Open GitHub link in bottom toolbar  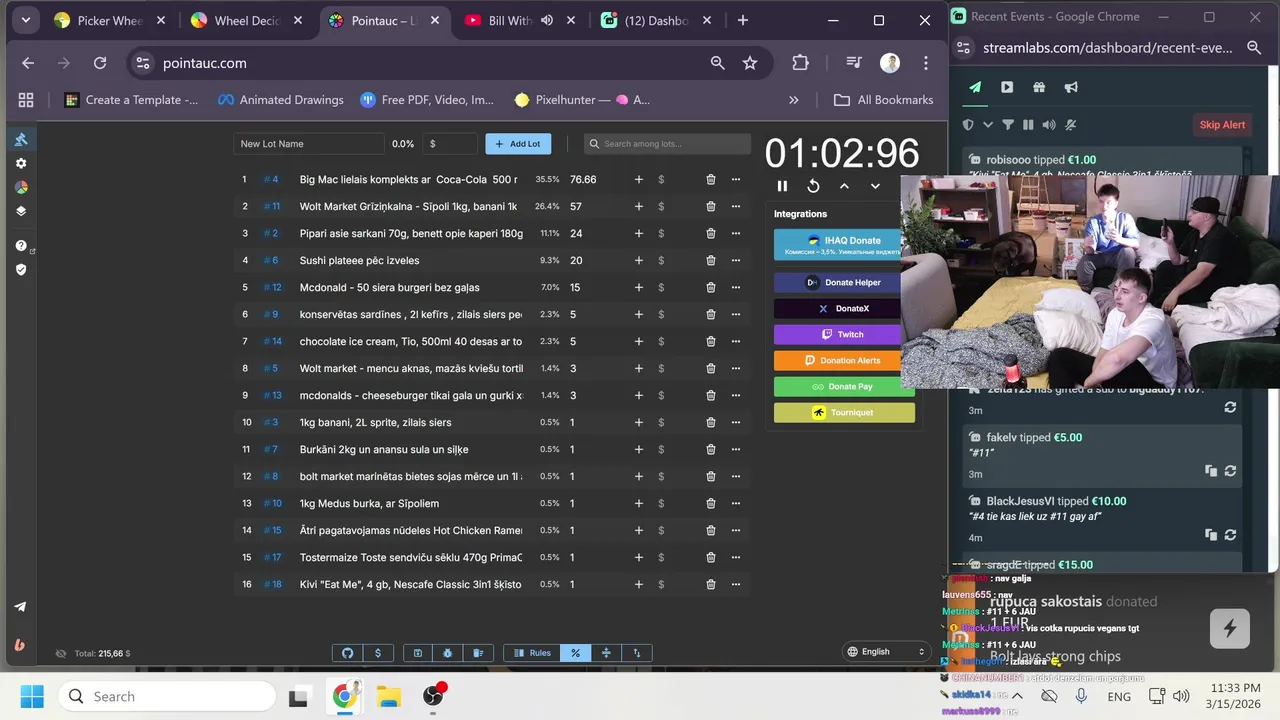click(x=348, y=653)
